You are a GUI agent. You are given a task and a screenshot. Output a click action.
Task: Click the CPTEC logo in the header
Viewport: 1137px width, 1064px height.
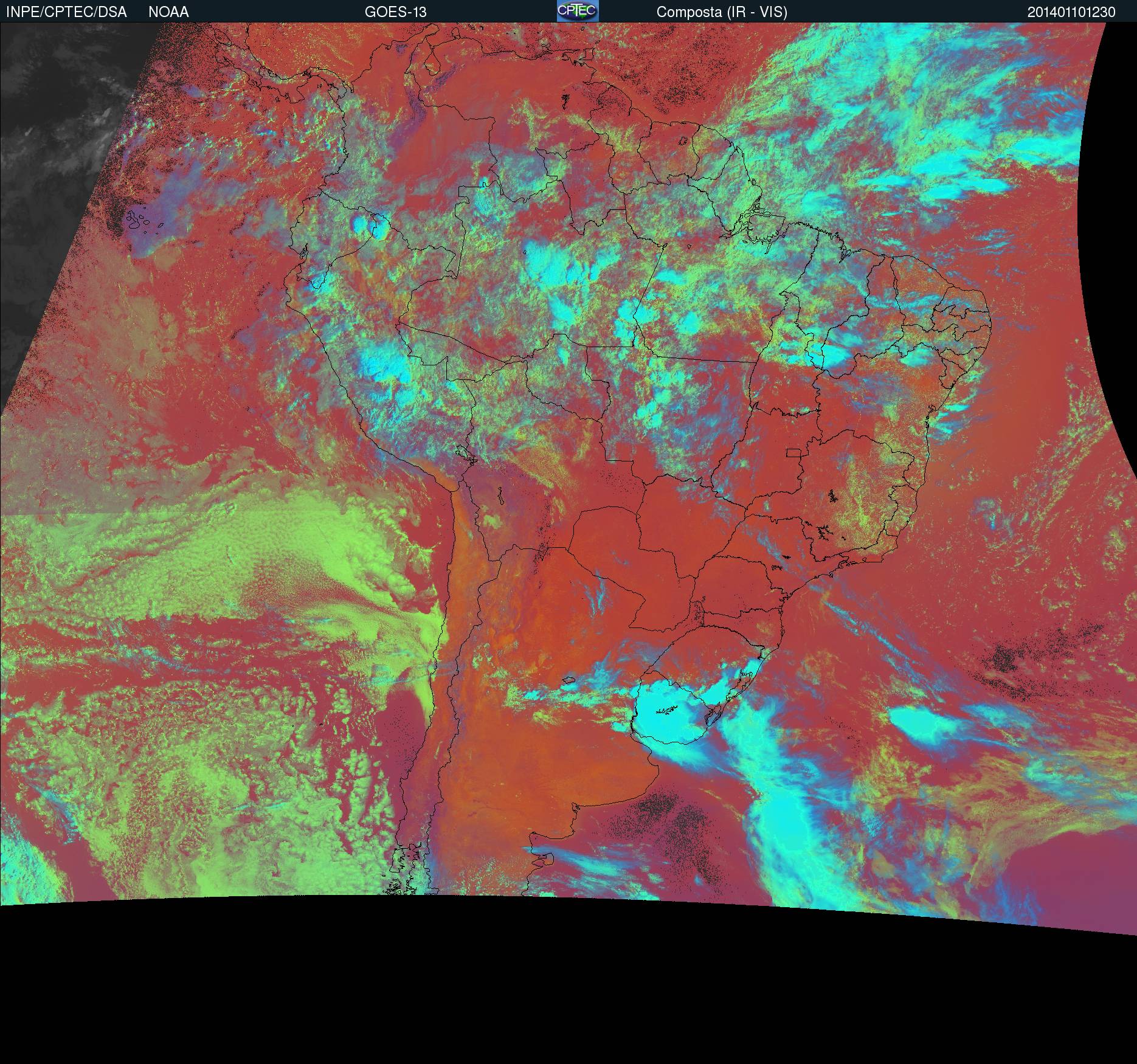578,11
